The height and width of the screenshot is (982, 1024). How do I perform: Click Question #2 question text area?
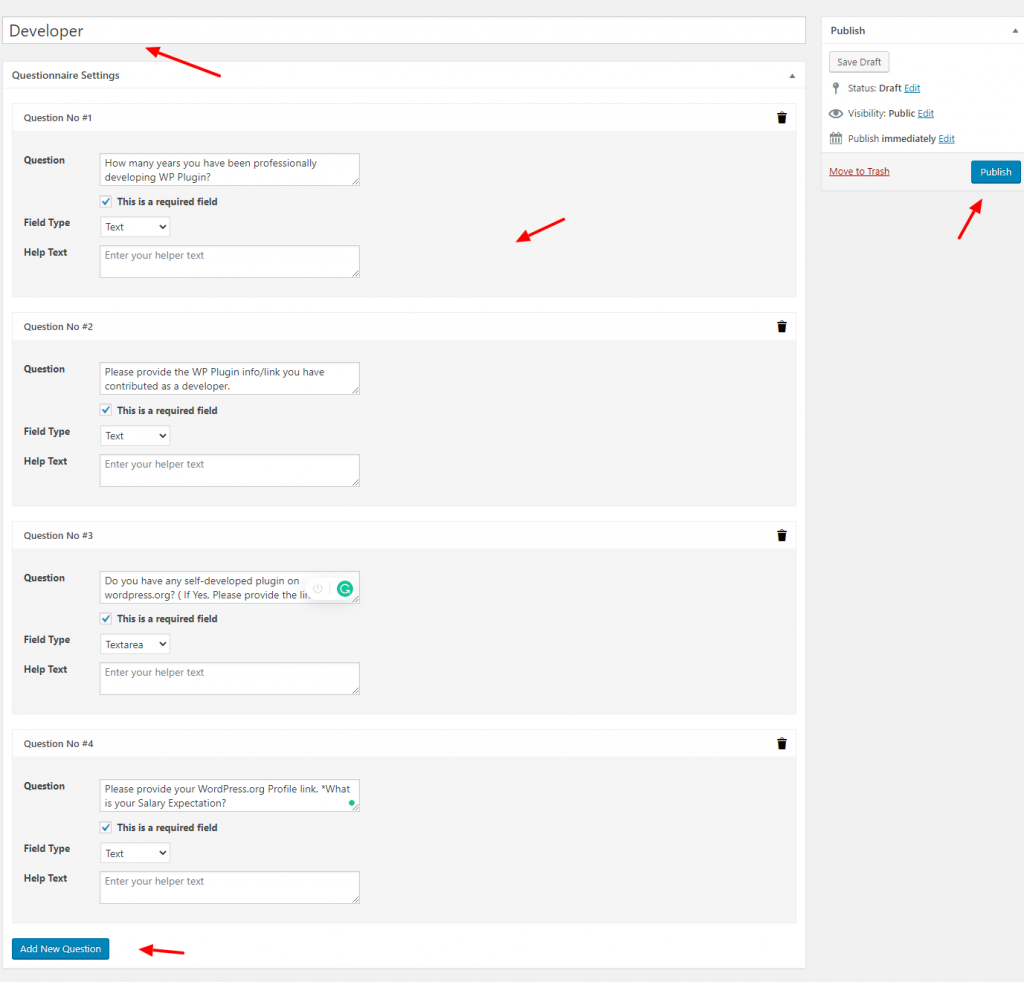pyautogui.click(x=229, y=379)
